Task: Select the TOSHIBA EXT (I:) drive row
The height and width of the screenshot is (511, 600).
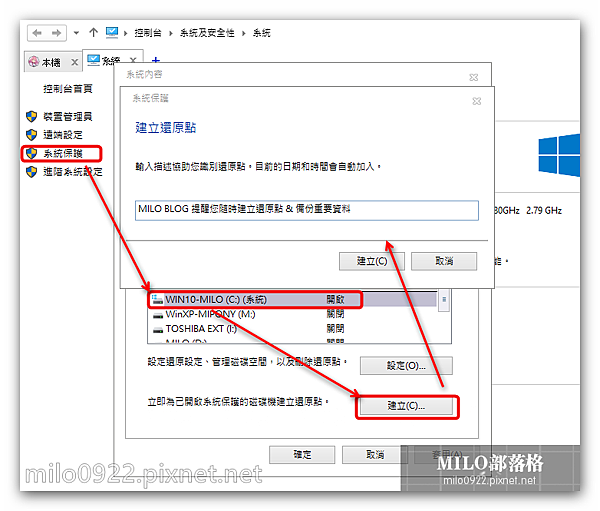Action: [293, 329]
